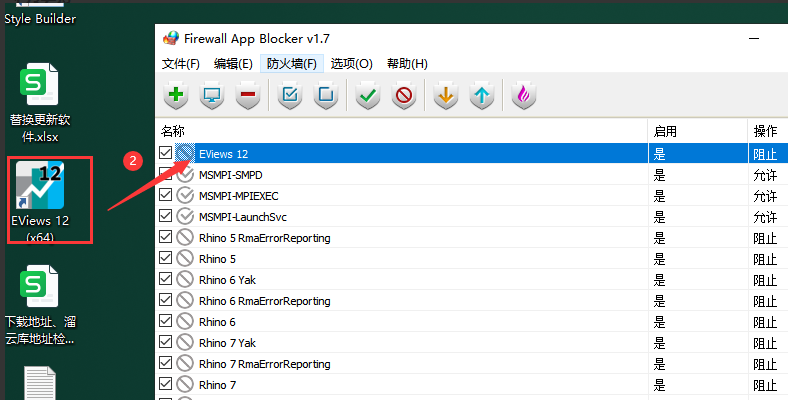Select the 下载地址、溜云库地址检 desktop file
The image size is (788, 400).
pyautogui.click(x=40, y=306)
